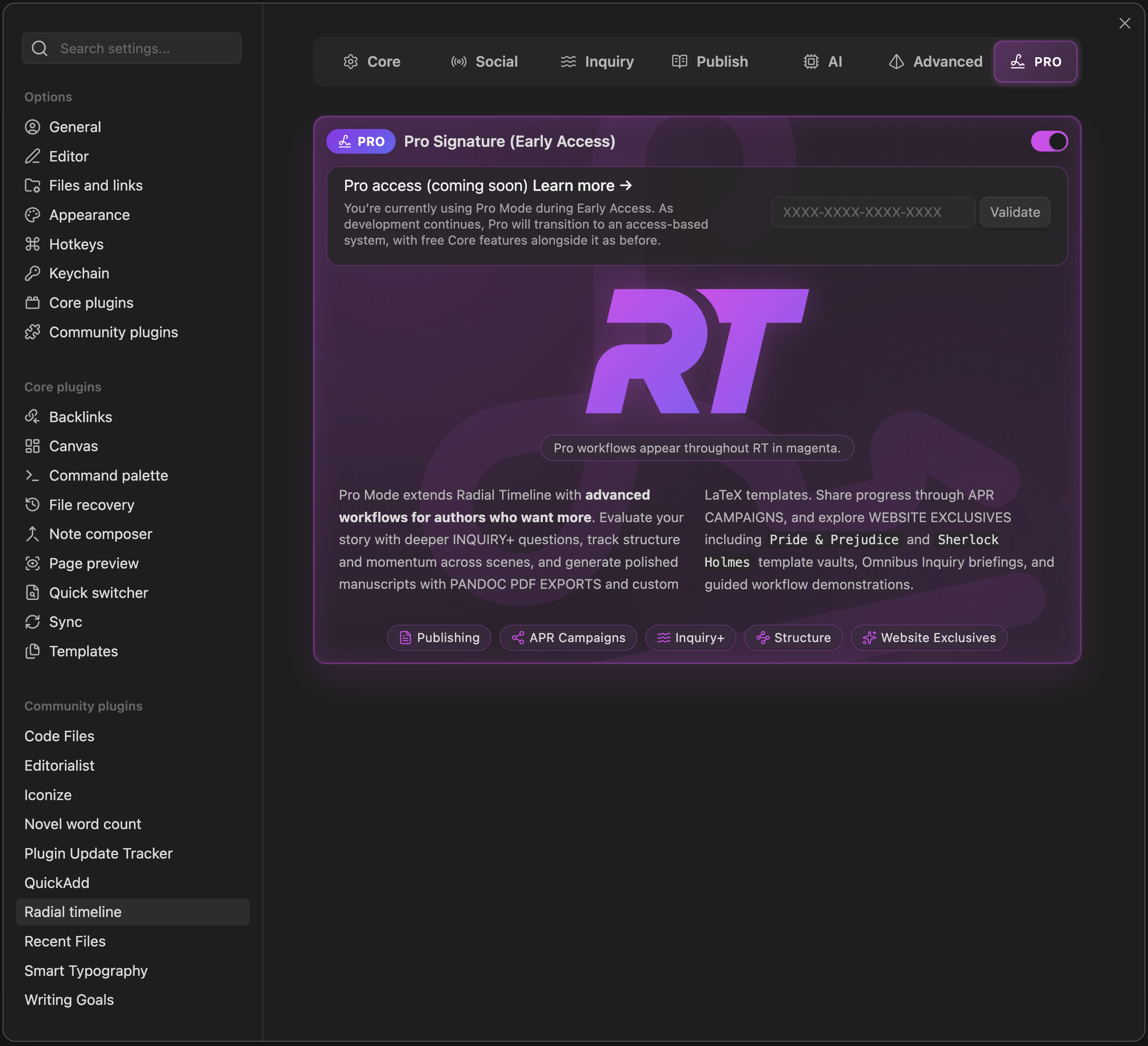Follow the Learn more link

(582, 186)
